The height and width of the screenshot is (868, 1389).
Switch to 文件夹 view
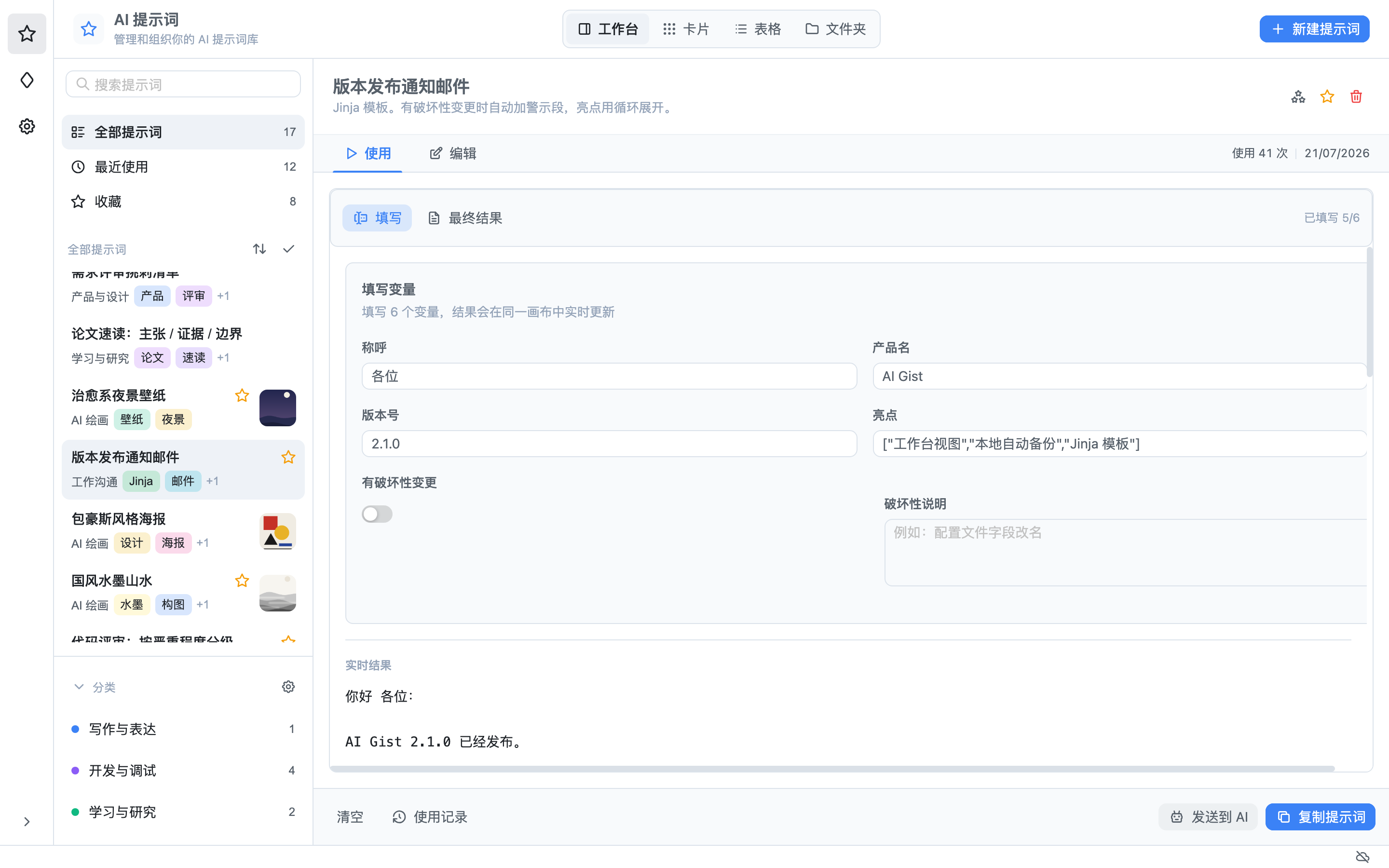pos(836,29)
